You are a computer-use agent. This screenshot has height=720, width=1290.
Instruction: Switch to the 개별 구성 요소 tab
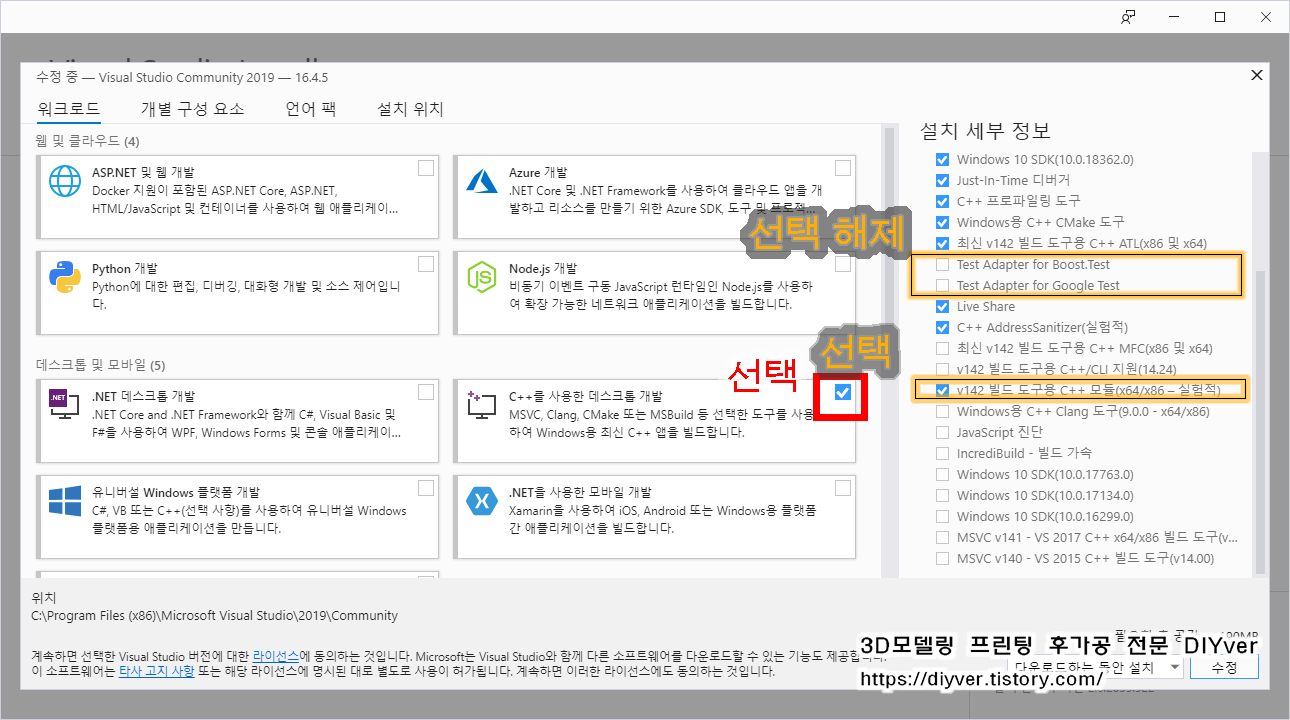click(x=192, y=109)
